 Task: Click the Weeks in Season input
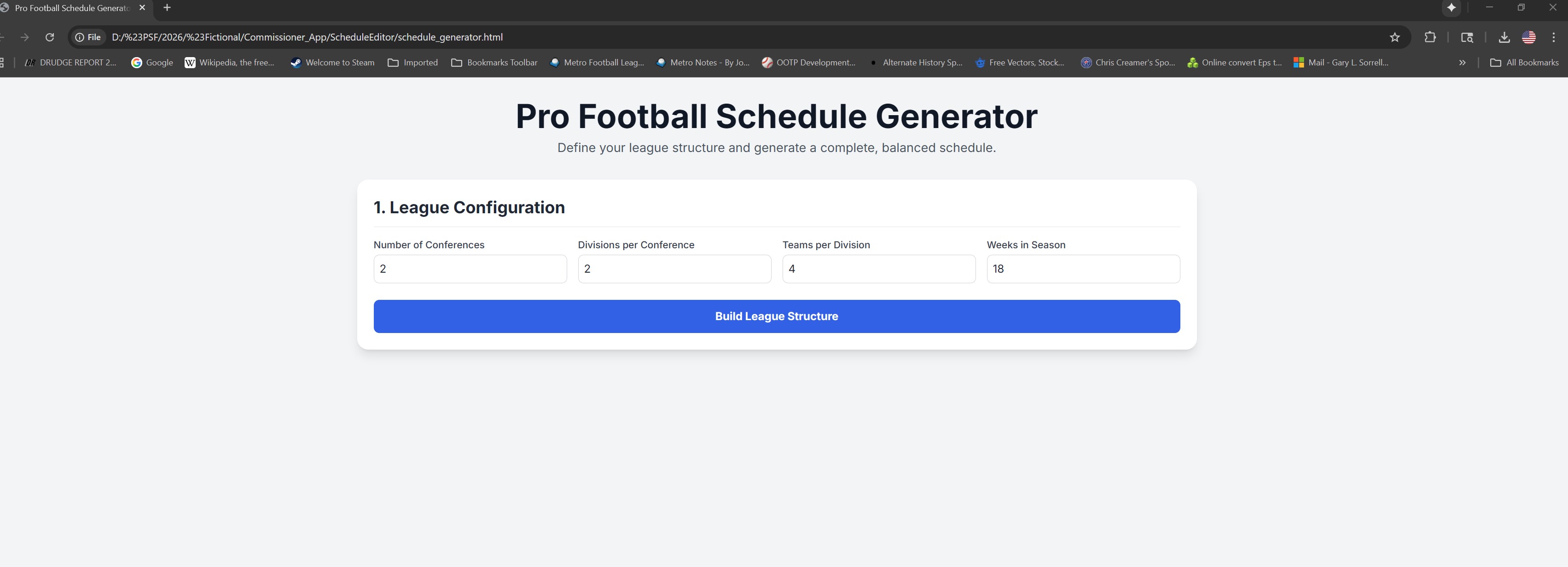[x=1083, y=269]
